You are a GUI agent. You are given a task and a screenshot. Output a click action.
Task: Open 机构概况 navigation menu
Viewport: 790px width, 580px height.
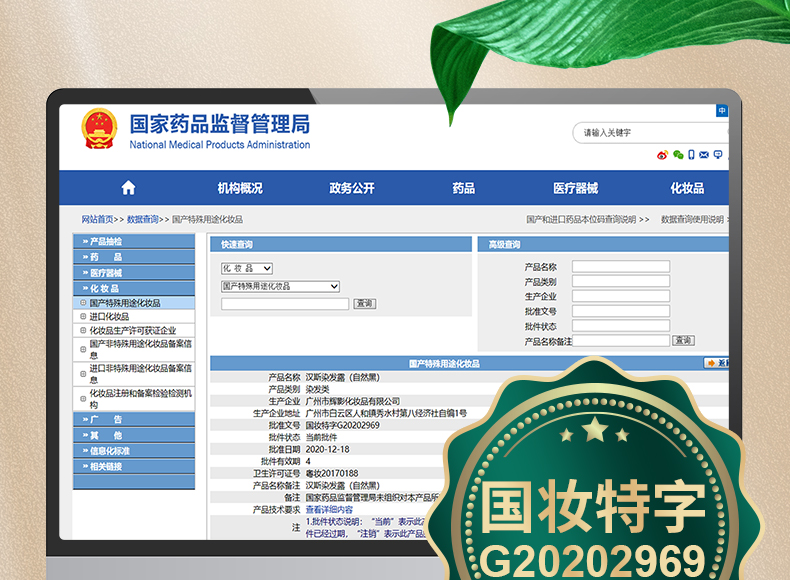[x=240, y=188]
